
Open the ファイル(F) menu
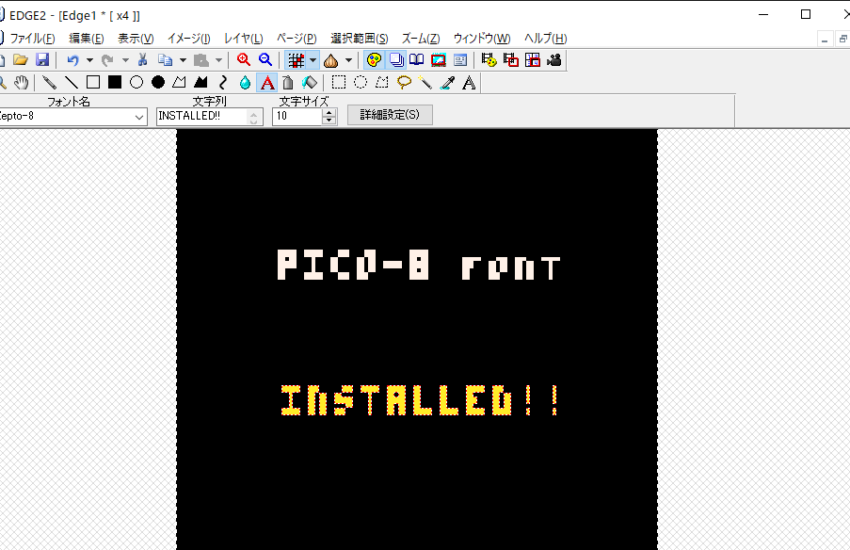click(x=32, y=38)
